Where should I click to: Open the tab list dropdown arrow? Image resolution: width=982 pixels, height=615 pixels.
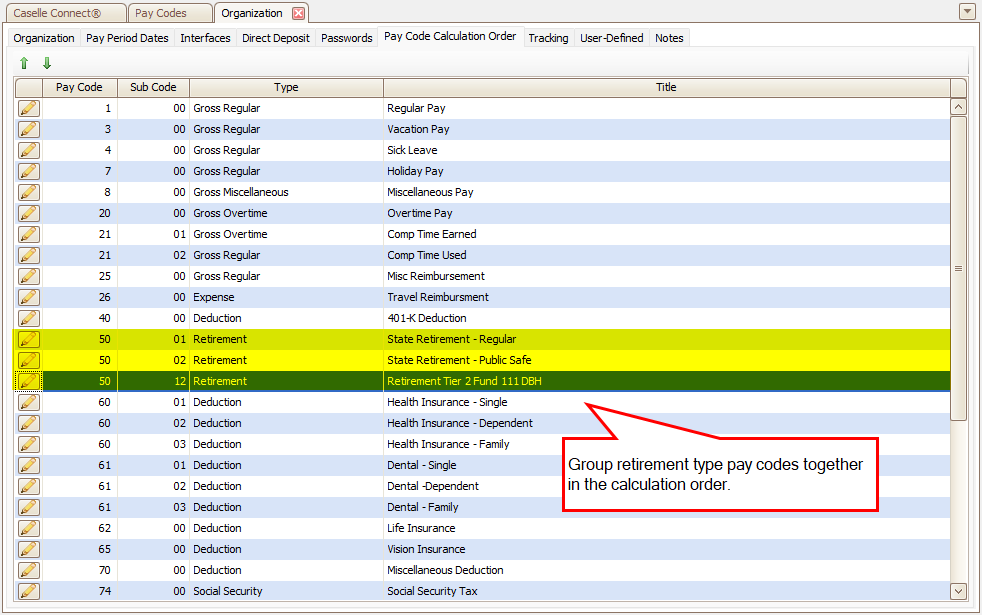coord(966,12)
